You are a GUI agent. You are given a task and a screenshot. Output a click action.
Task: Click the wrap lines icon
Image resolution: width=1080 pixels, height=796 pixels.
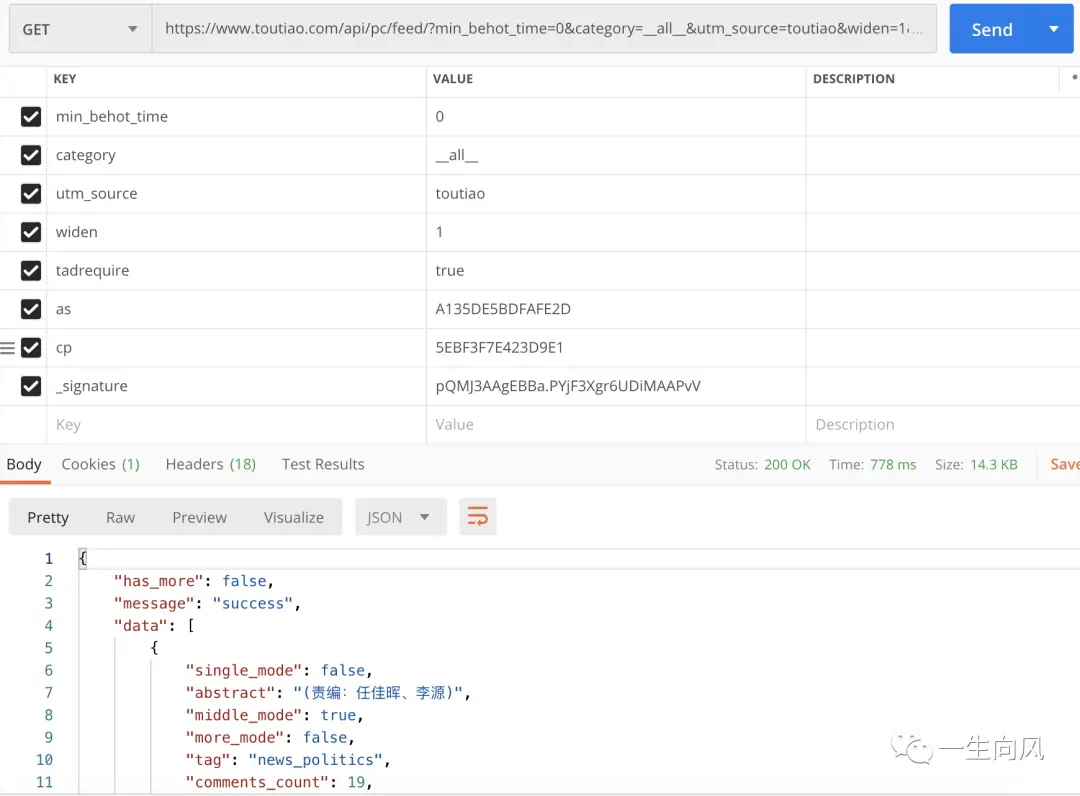[x=478, y=517]
